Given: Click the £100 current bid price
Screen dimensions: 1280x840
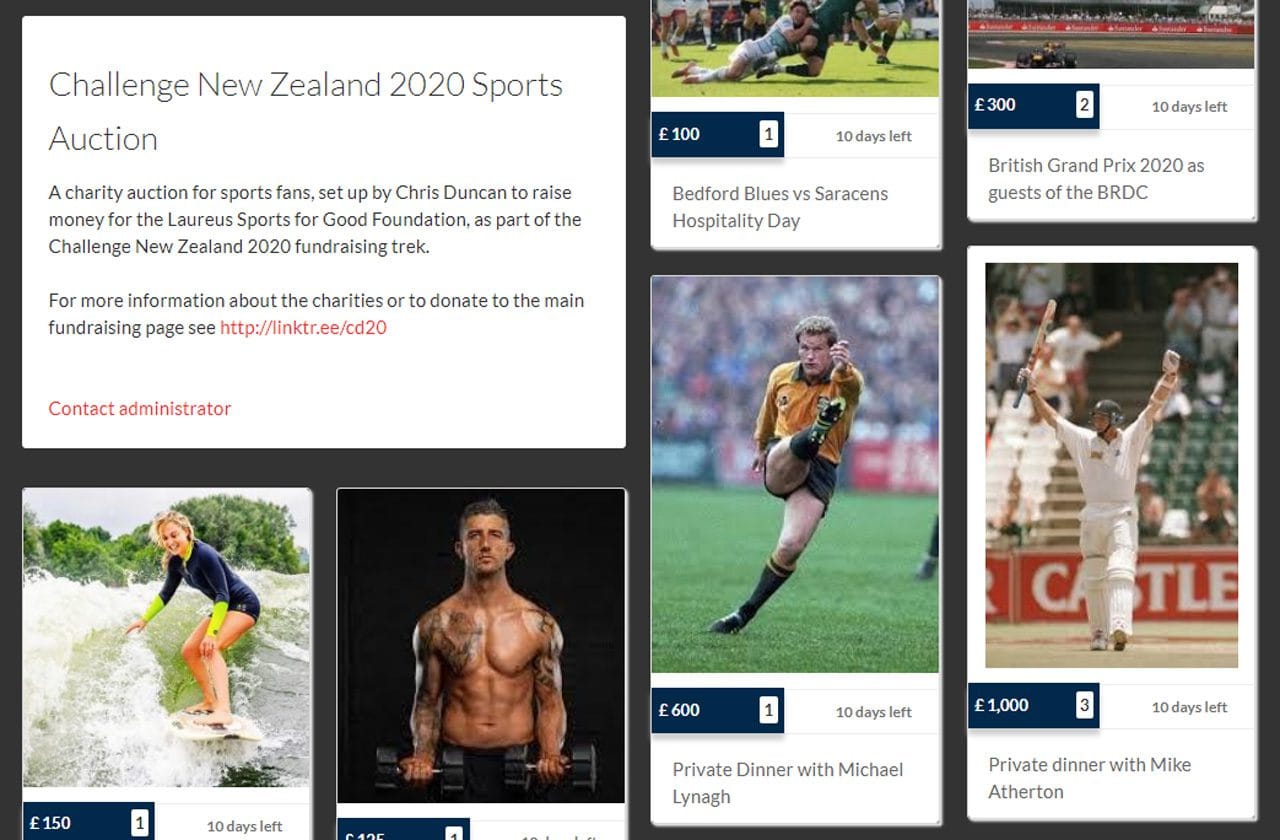Looking at the screenshot, I should (x=679, y=134).
